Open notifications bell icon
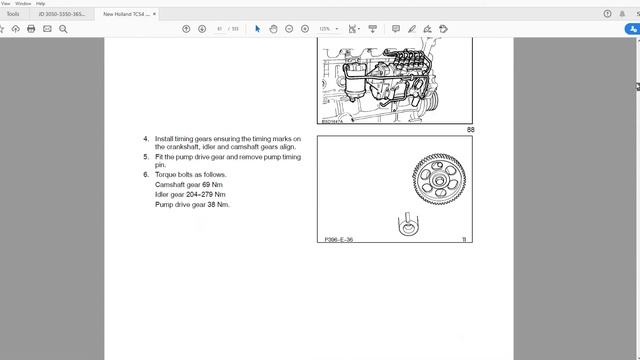The height and width of the screenshot is (360, 640). (622, 14)
